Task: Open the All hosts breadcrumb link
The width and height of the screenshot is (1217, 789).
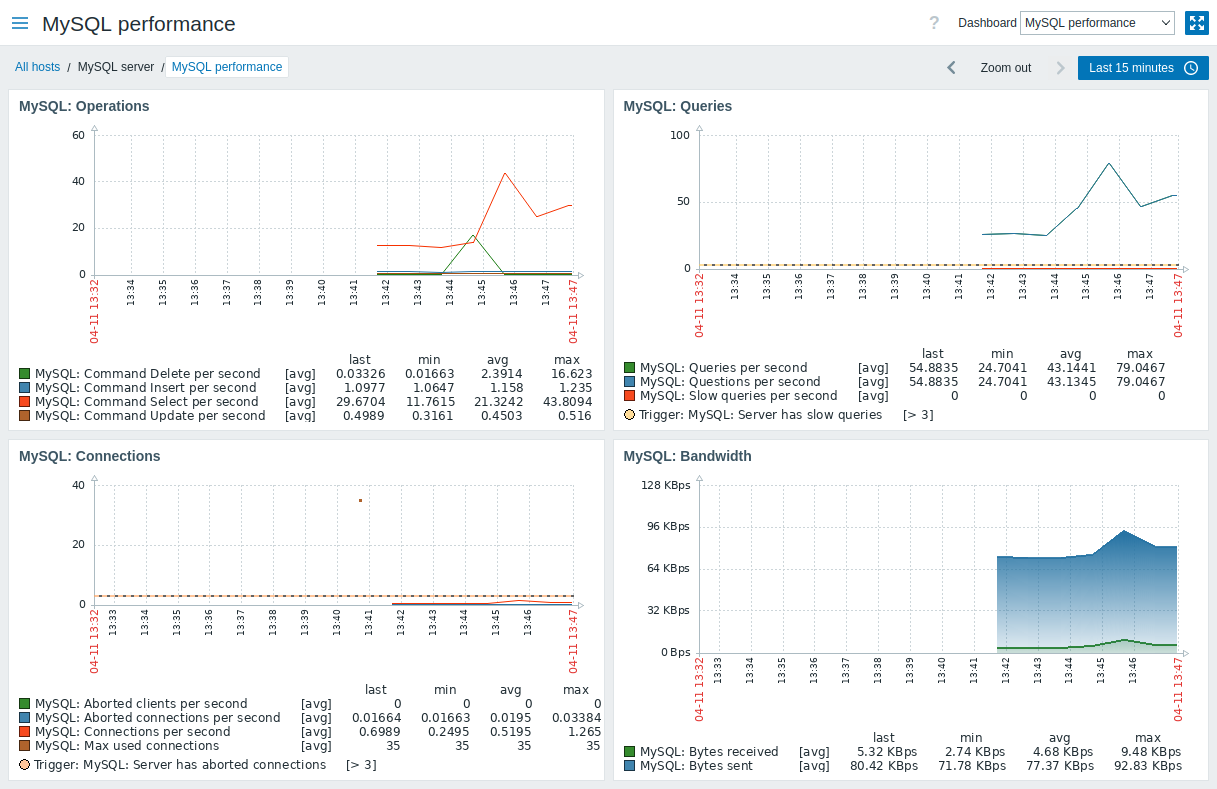Action: [x=38, y=67]
